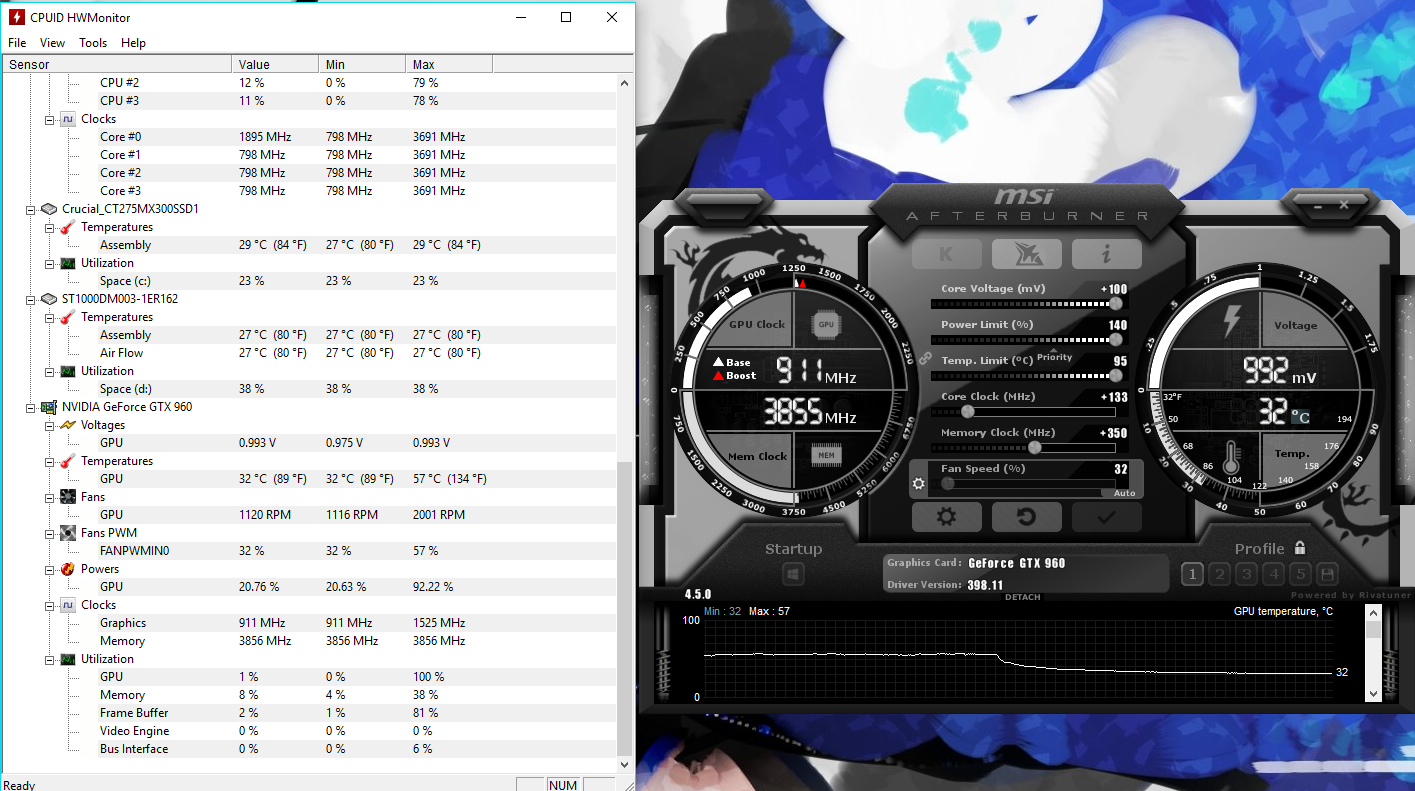Click the Min column header
Viewport: 1415px width, 791px height.
coord(363,64)
